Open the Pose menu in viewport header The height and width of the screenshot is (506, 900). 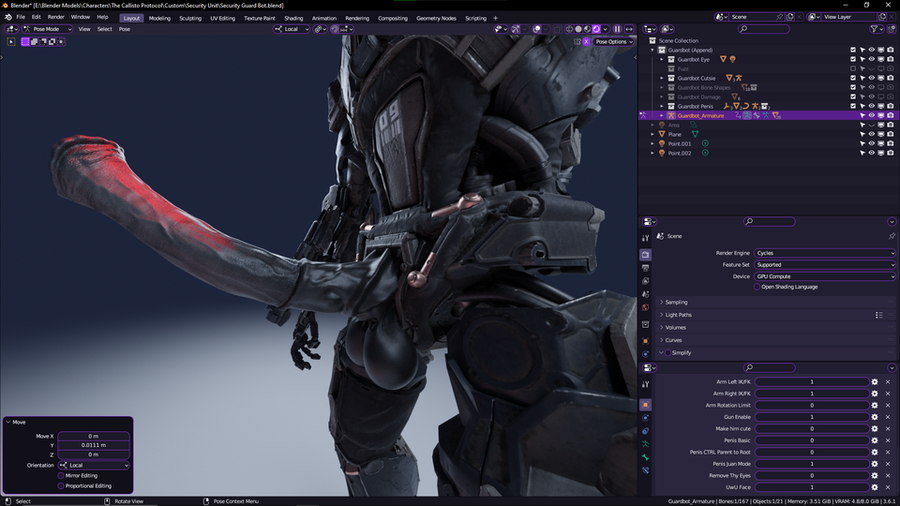click(x=125, y=29)
